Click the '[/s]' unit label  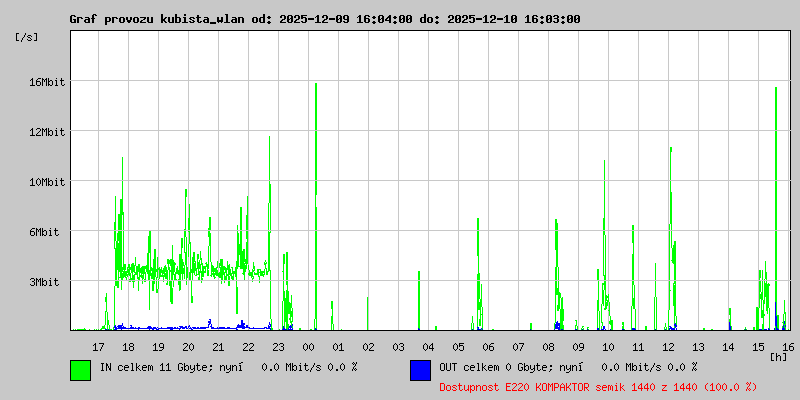pyautogui.click(x=27, y=37)
